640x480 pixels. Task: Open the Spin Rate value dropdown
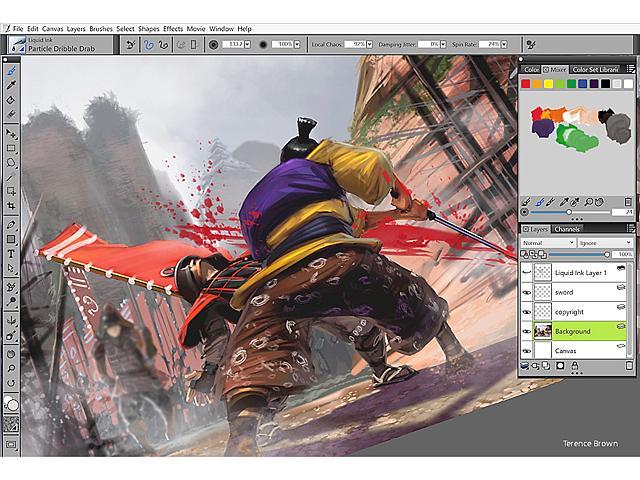click(504, 44)
